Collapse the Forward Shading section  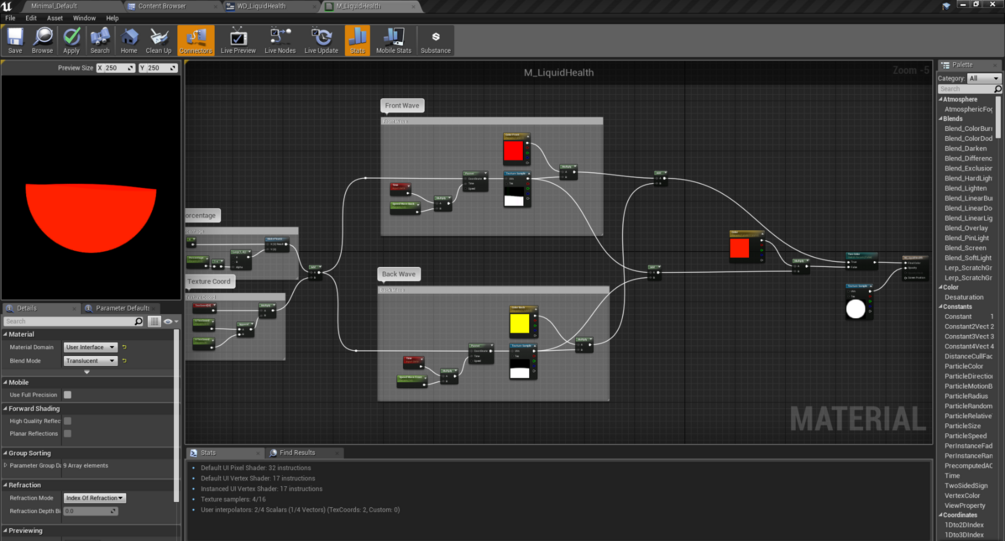pos(5,409)
